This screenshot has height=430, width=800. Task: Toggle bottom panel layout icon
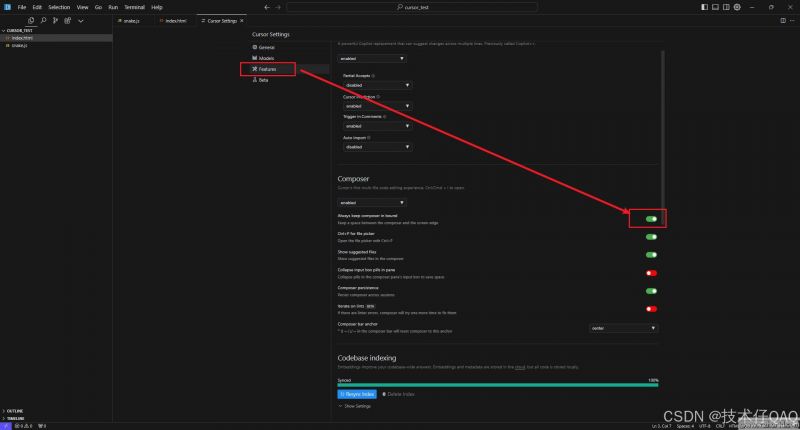point(715,7)
